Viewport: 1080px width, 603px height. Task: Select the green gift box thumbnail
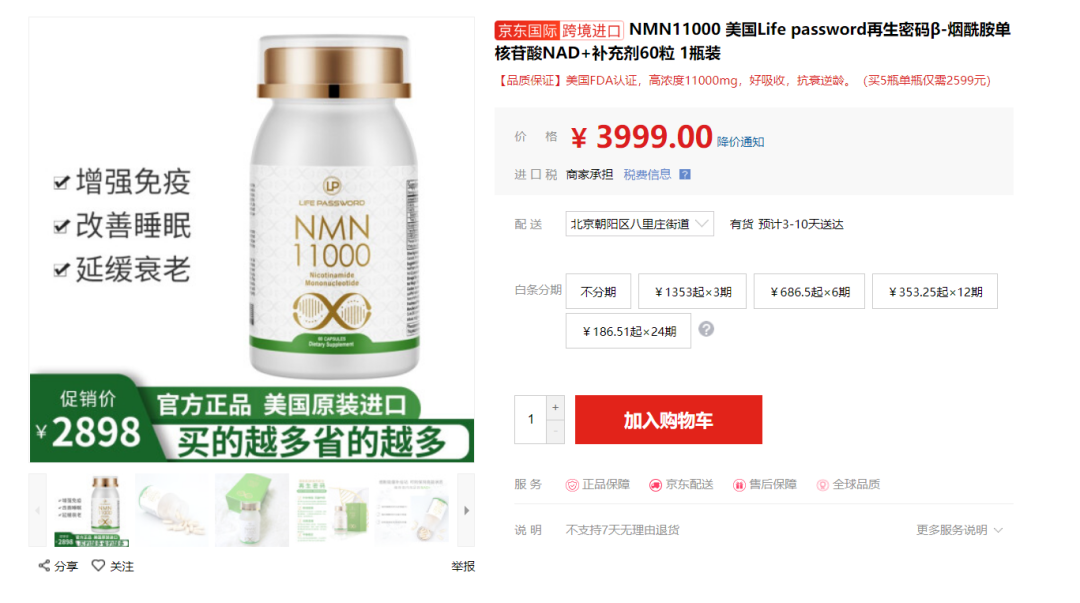pos(252,511)
